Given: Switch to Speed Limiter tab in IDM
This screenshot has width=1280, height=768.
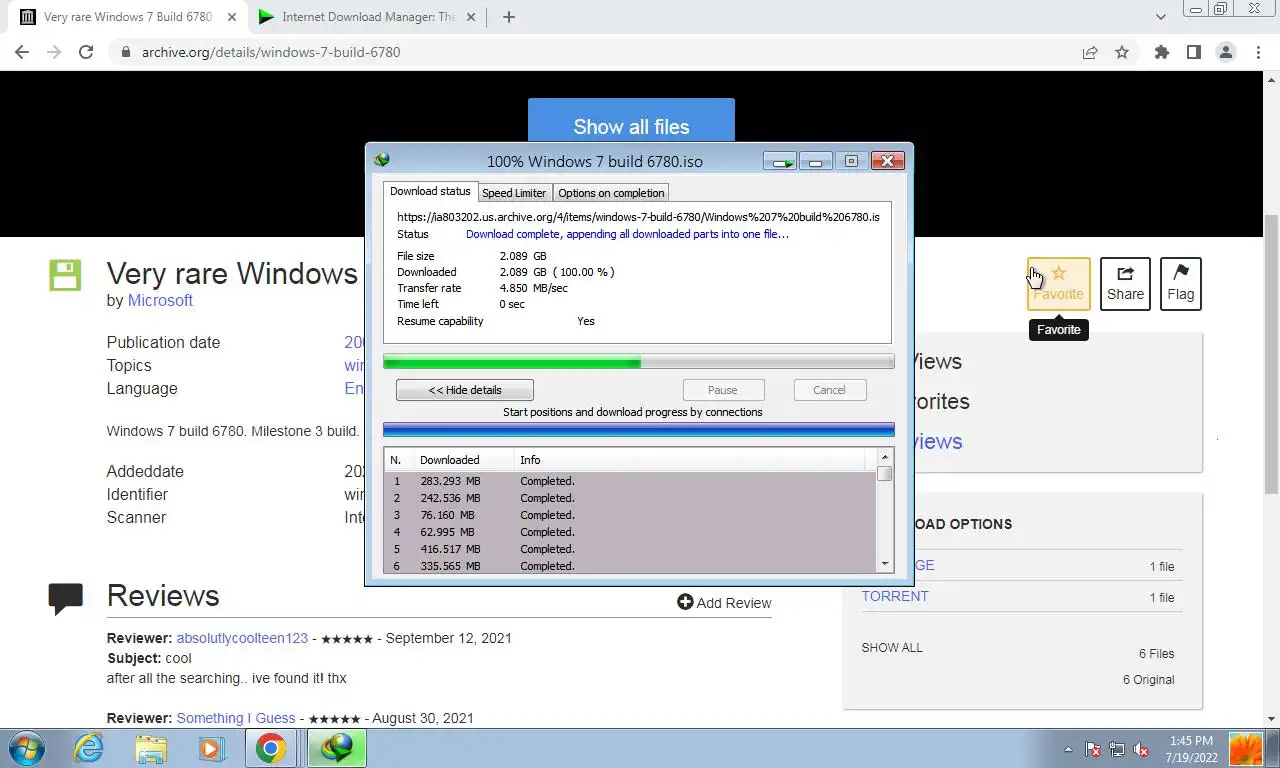Looking at the screenshot, I should pyautogui.click(x=514, y=193).
